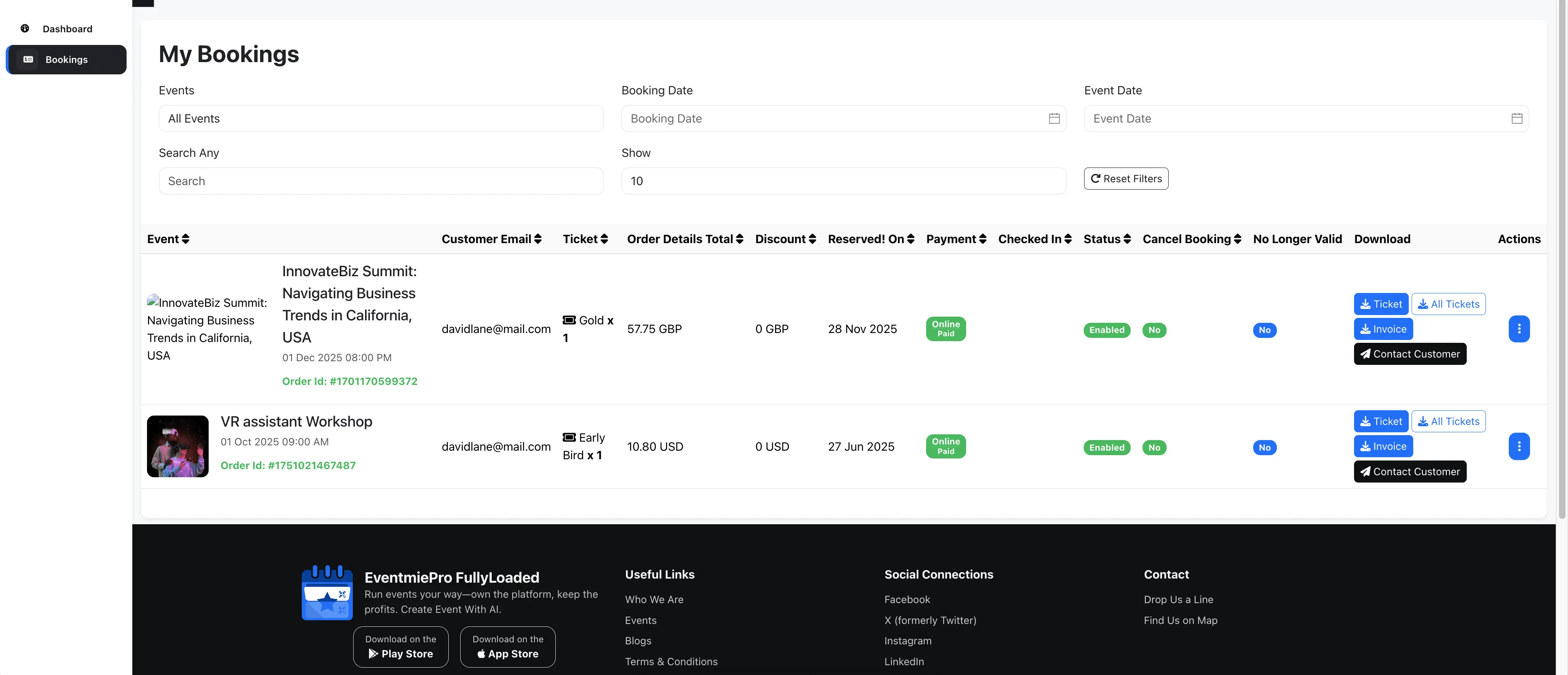Screen dimensions: 1568x675
Task: Toggle sorting on the Customer Email column
Action: coord(537,239)
